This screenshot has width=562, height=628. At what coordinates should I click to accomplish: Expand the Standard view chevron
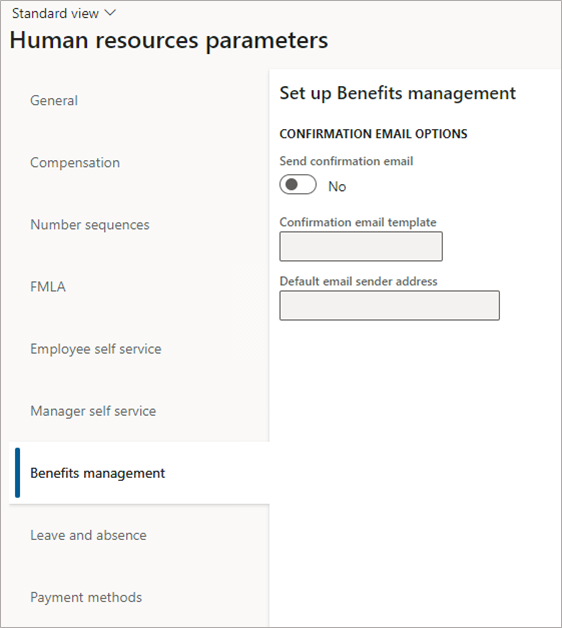[110, 13]
